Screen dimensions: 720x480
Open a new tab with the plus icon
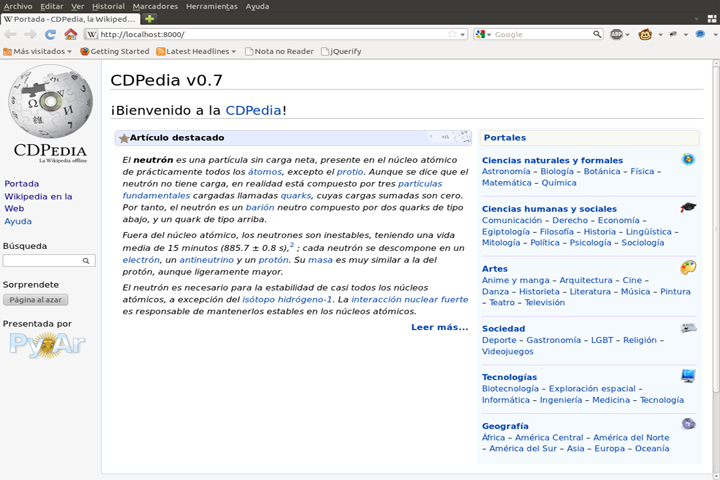tap(149, 19)
